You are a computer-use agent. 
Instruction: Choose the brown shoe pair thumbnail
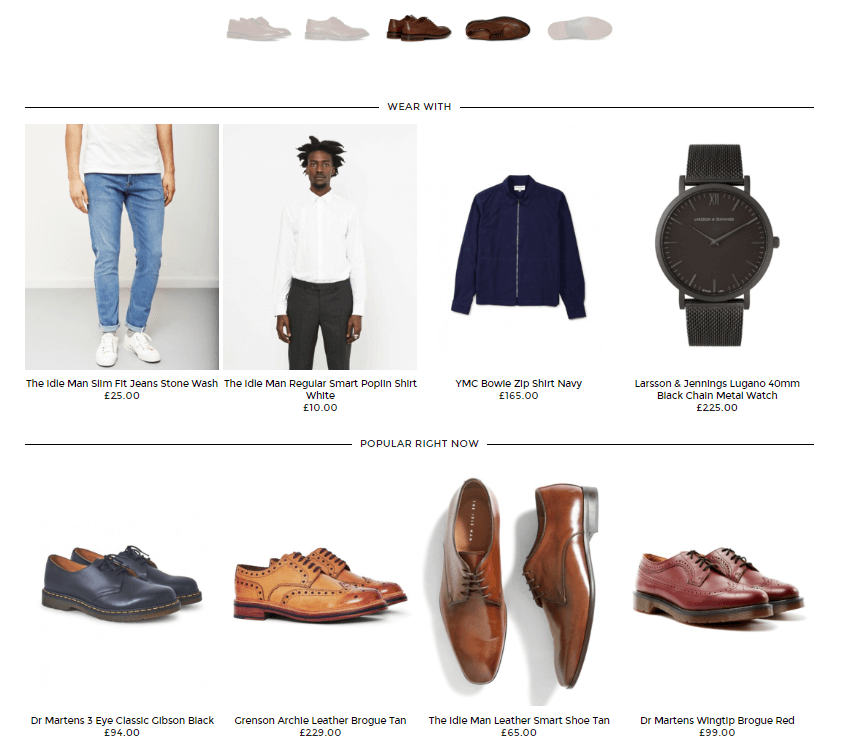point(419,28)
